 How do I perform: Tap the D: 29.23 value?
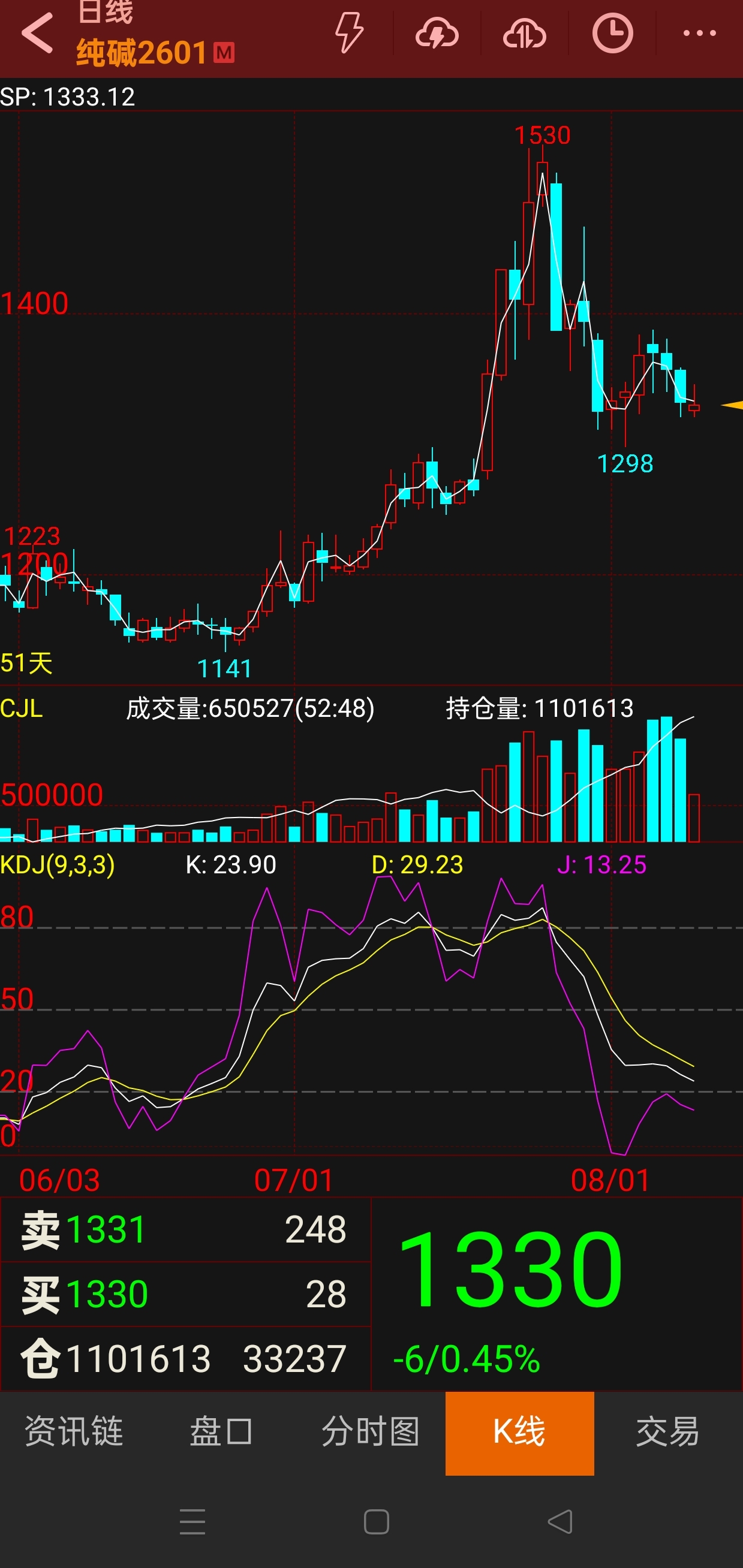[x=417, y=864]
